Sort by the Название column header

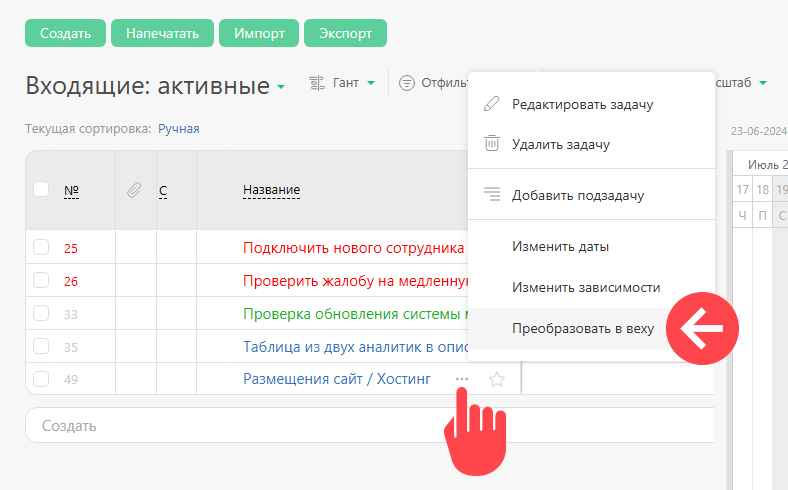pyautogui.click(x=271, y=190)
